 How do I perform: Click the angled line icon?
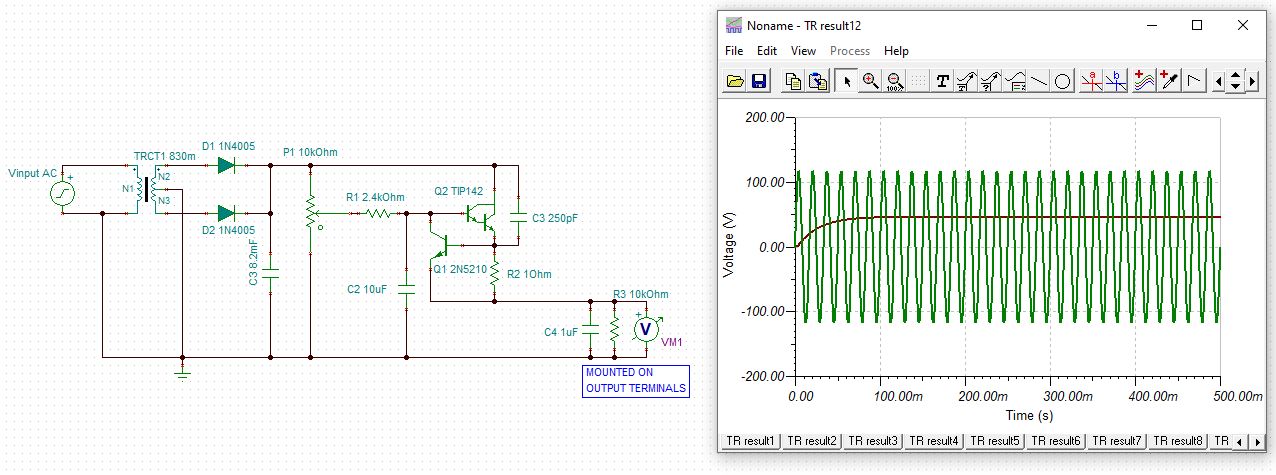1193,82
